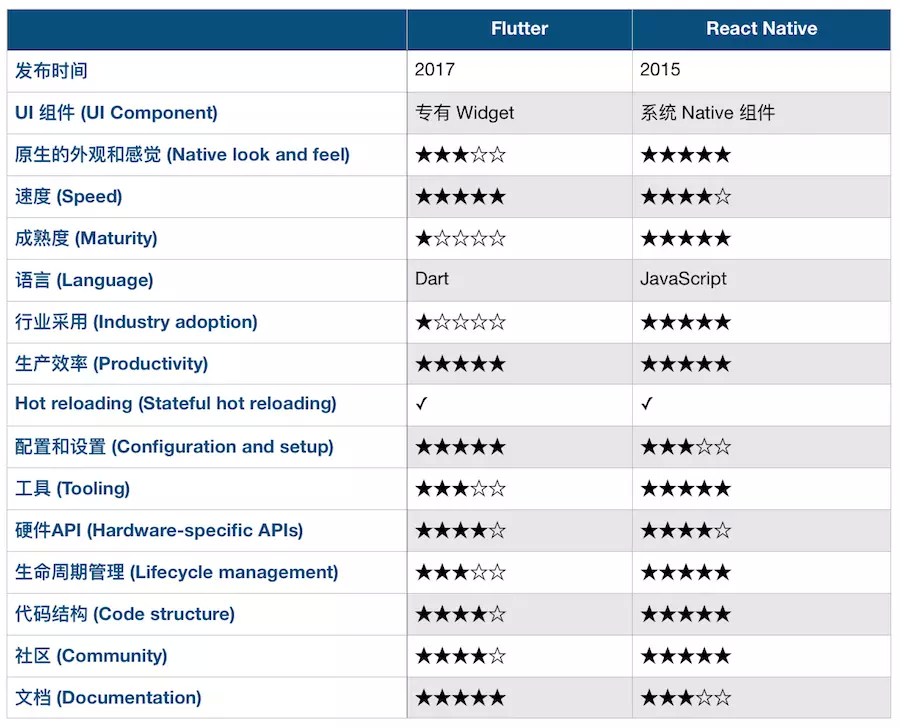Click React Native's Hardware-specific APIs stars

tap(685, 531)
